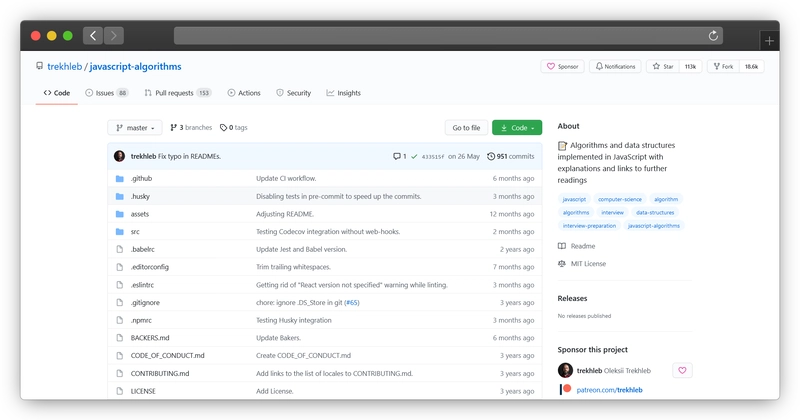Open the .gitignore file

[145, 303]
